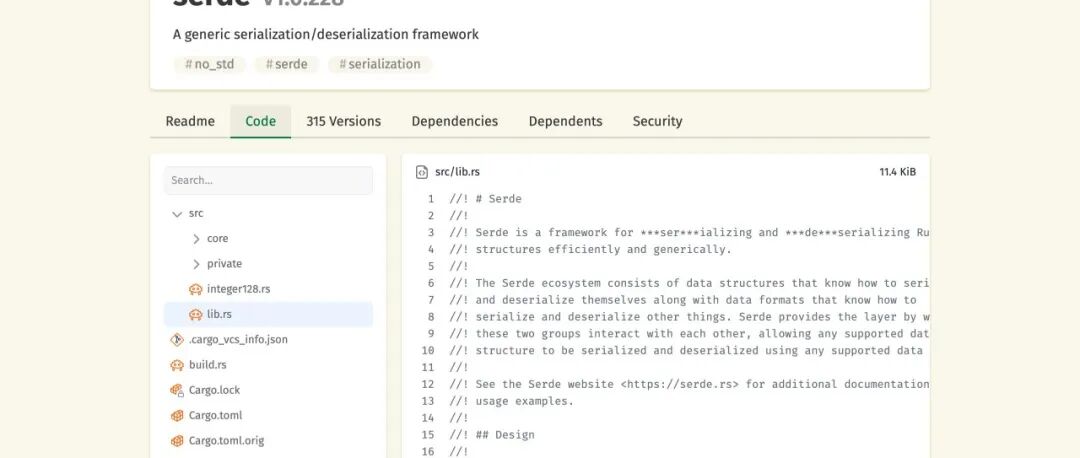Click the code file icon next to src/lib.rs
Viewport: 1080px width, 458px height.
coord(422,172)
